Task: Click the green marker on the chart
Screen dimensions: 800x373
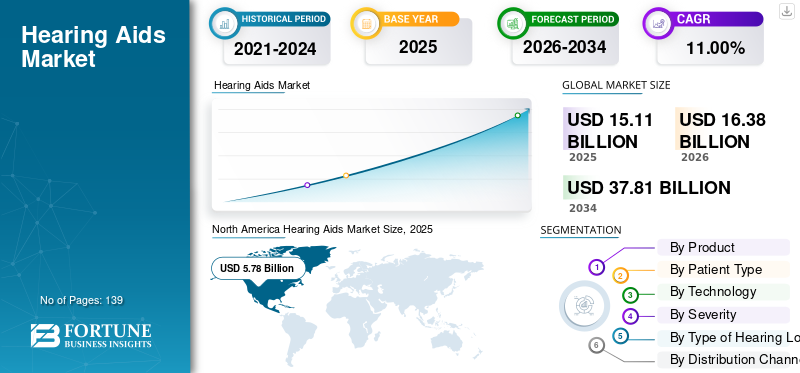Action: pos(517,115)
